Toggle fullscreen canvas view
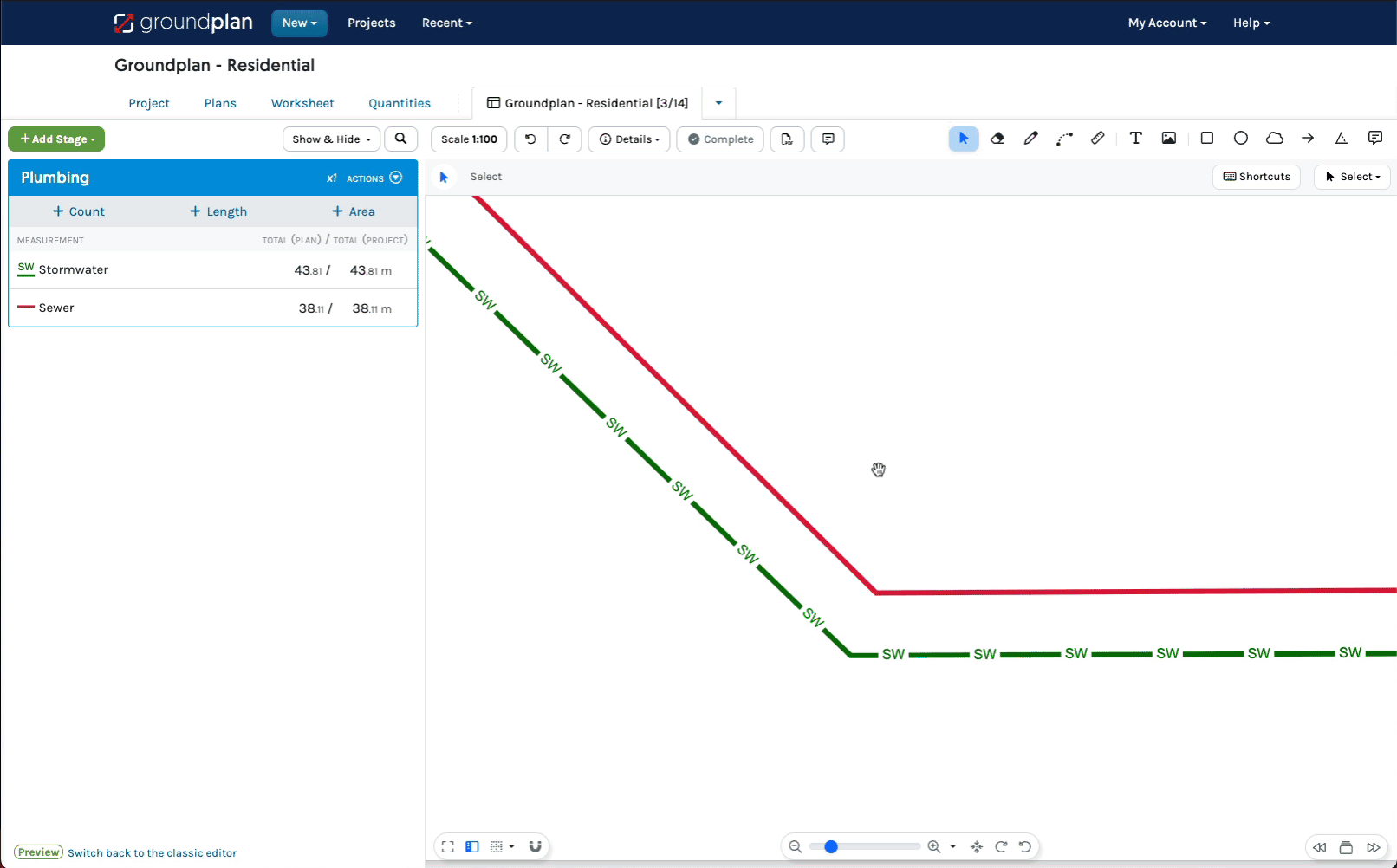The width and height of the screenshot is (1397, 868). point(447,846)
